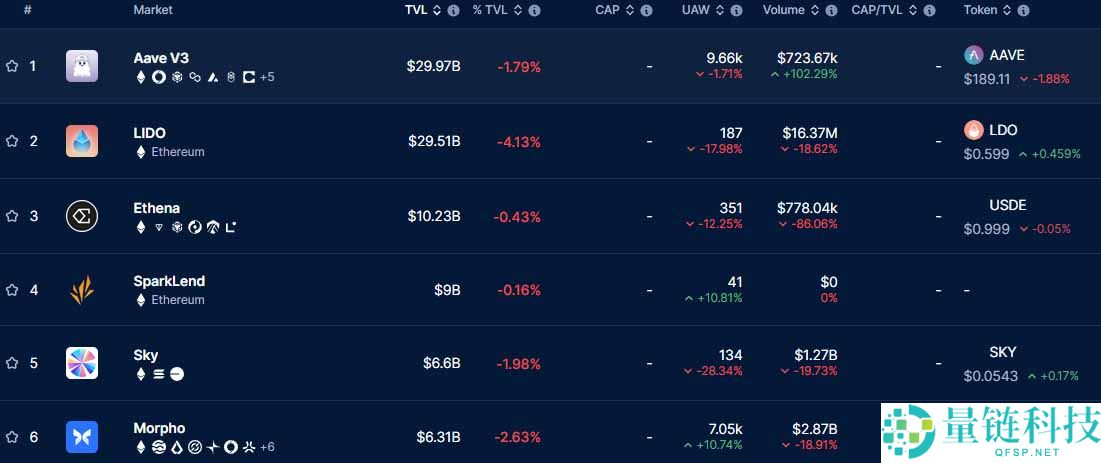Click the LDO token icon

pos(973,130)
